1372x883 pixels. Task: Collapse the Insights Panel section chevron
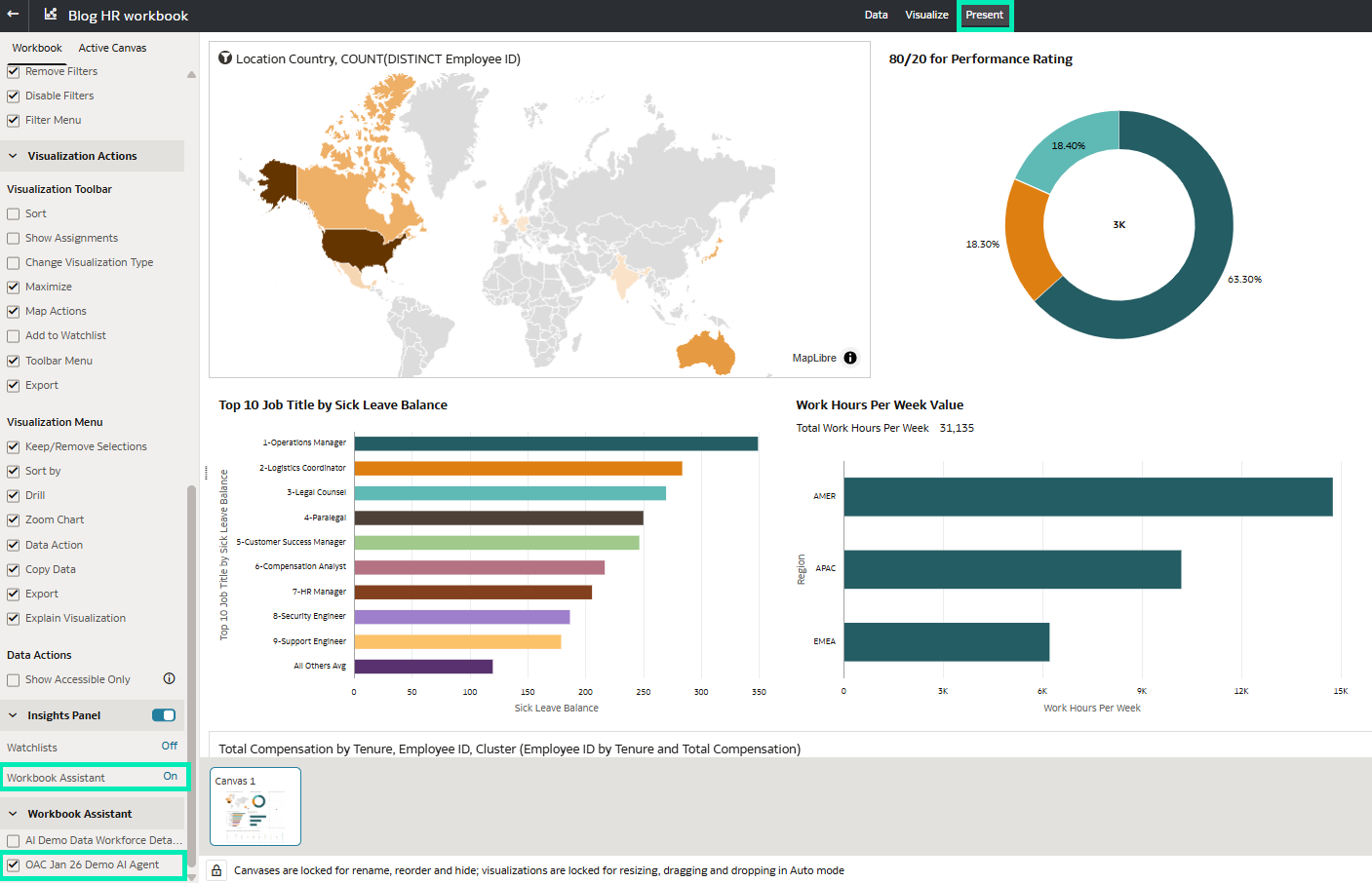click(x=14, y=715)
